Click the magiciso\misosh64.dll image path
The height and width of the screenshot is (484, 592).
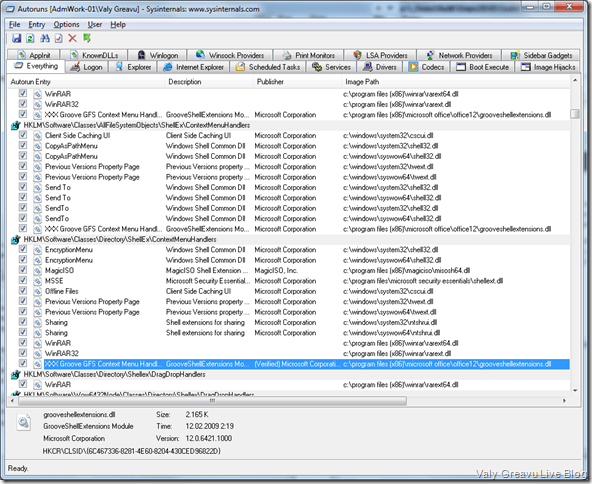pyautogui.click(x=407, y=271)
